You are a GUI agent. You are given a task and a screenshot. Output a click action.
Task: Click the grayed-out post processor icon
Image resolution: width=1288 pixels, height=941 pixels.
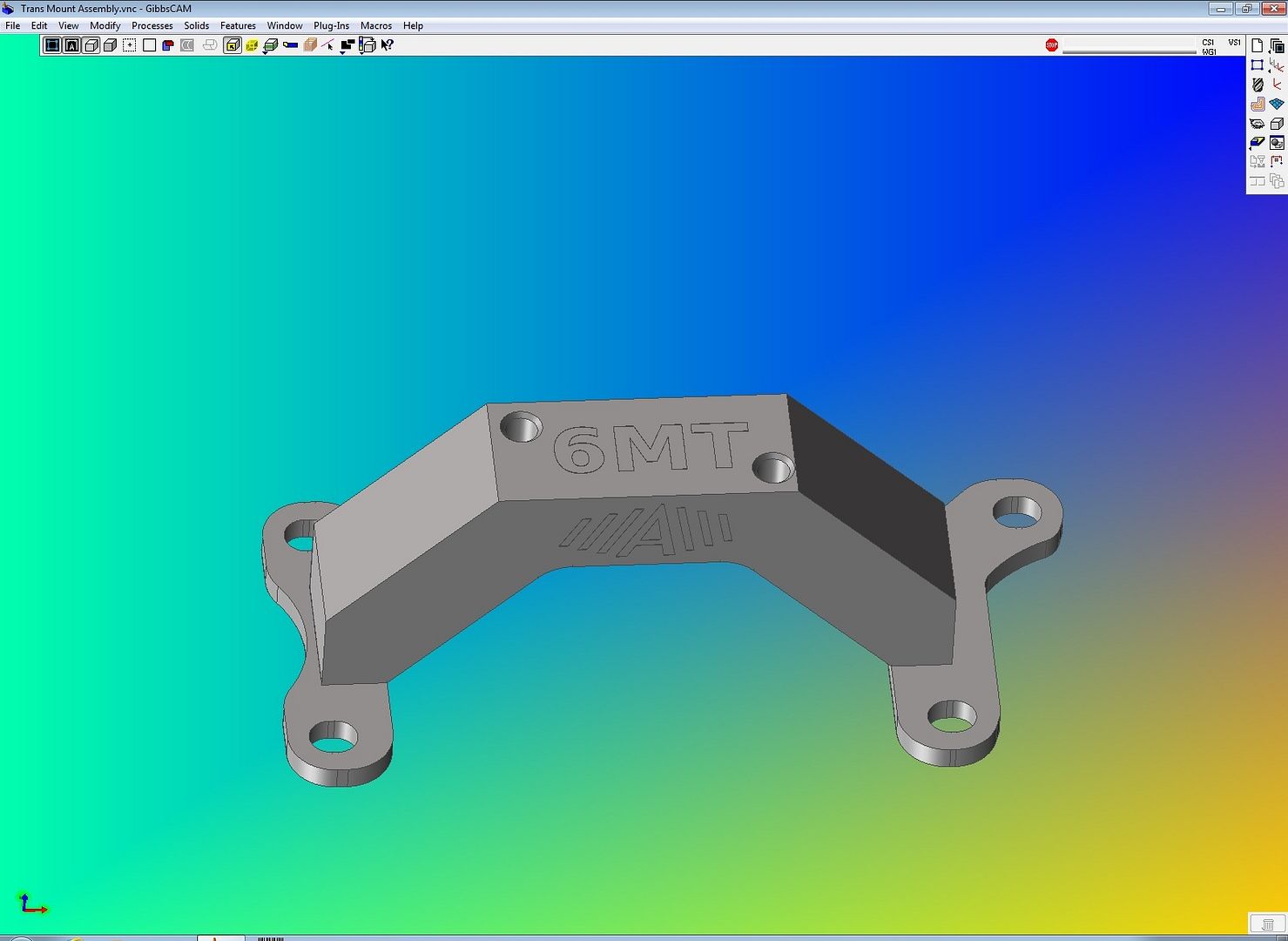1257,162
